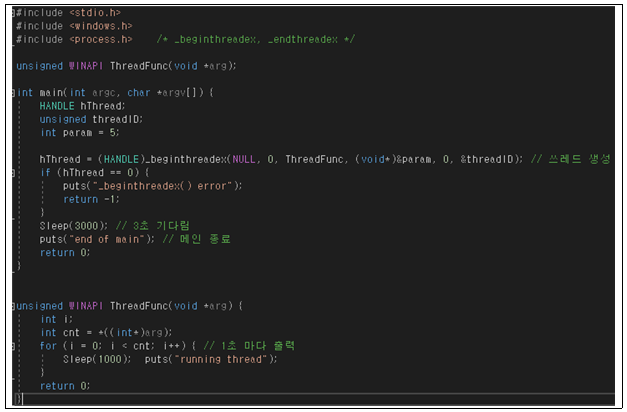Viewport: 627px width, 412px height.
Task: Click the '// 3초 기다림' comment
Action: coord(152,226)
